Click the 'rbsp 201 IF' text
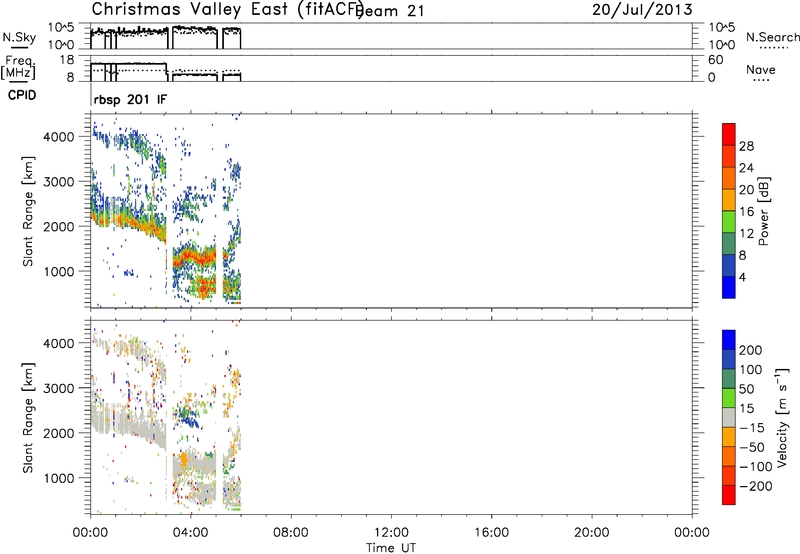This screenshot has width=800, height=554. (130, 99)
